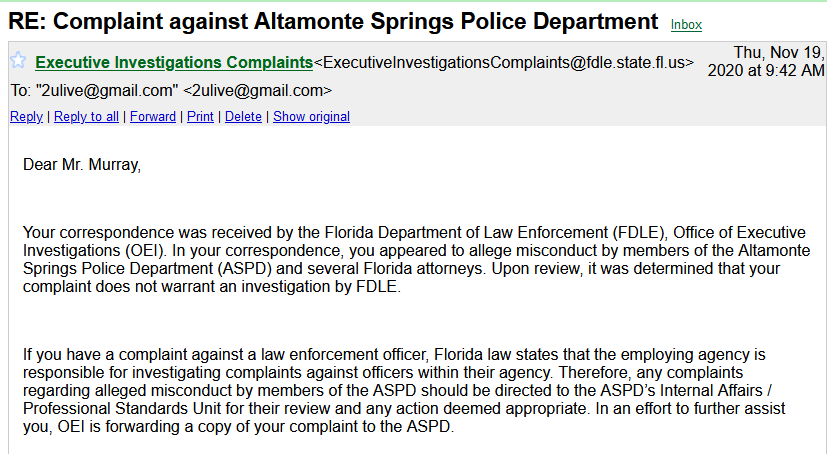Click the line 'complaint does not warrant an investigation'
The width and height of the screenshot is (827, 454).
click(x=211, y=286)
